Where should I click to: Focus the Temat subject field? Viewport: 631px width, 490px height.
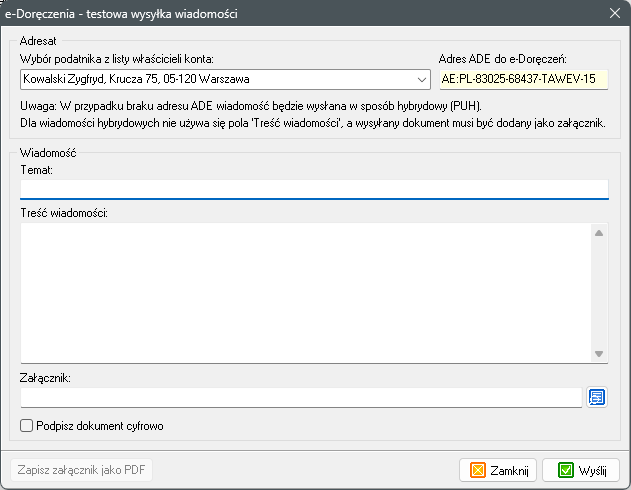point(313,188)
